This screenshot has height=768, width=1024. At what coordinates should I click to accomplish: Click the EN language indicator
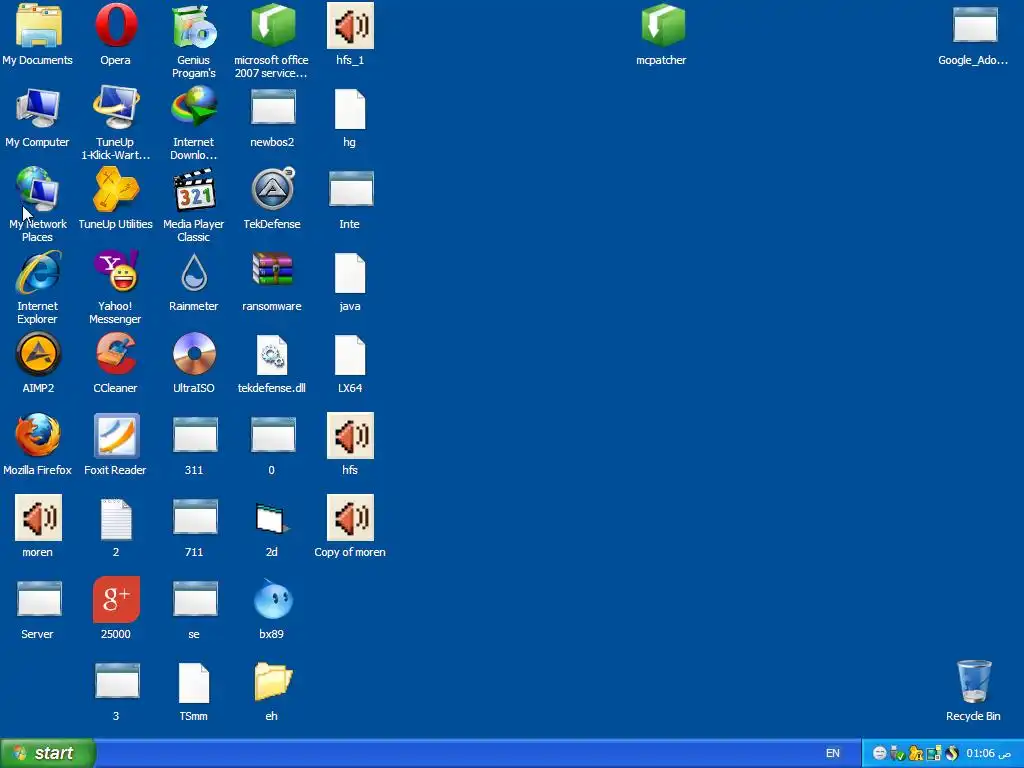[x=833, y=754]
